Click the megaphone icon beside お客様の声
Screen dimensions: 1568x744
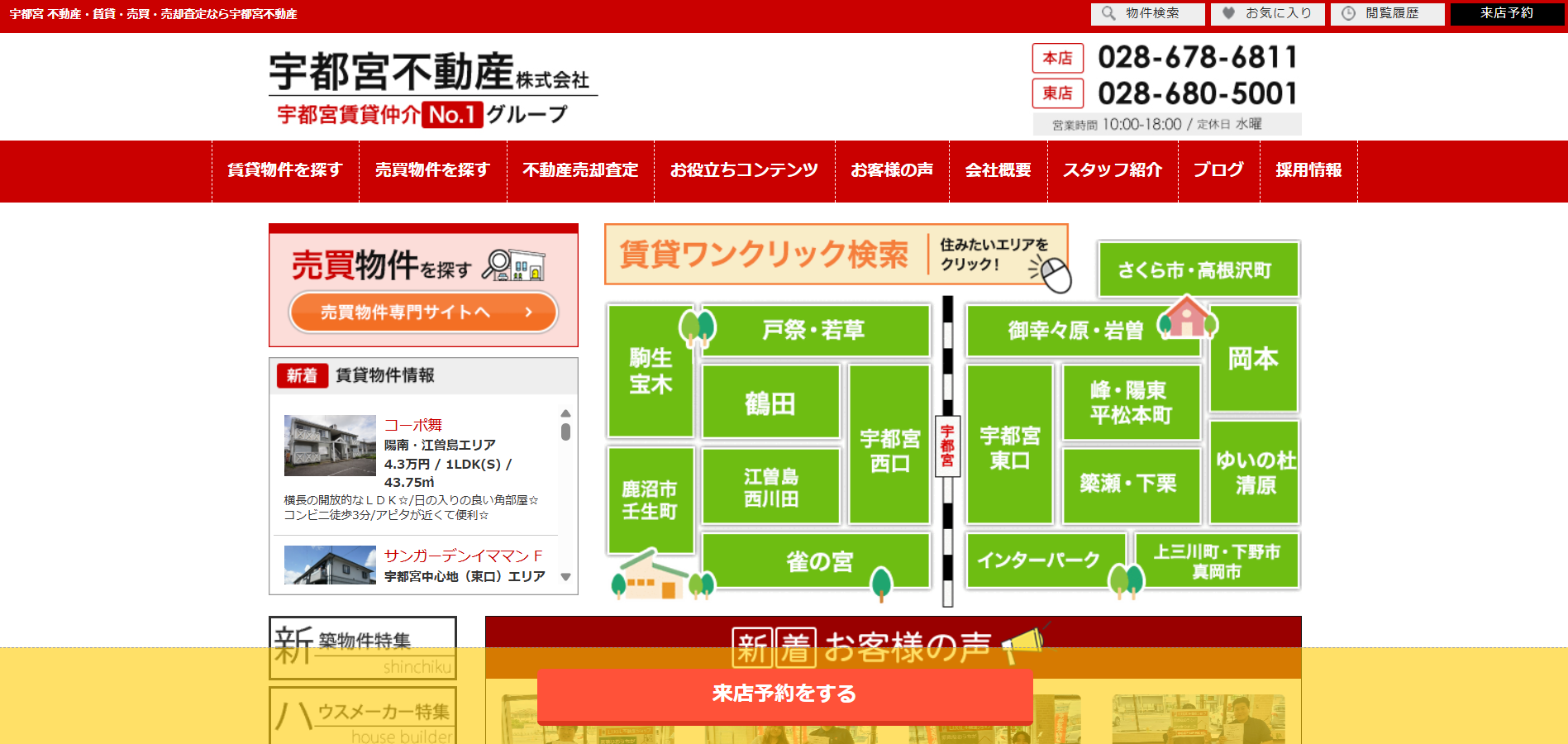click(x=1025, y=645)
